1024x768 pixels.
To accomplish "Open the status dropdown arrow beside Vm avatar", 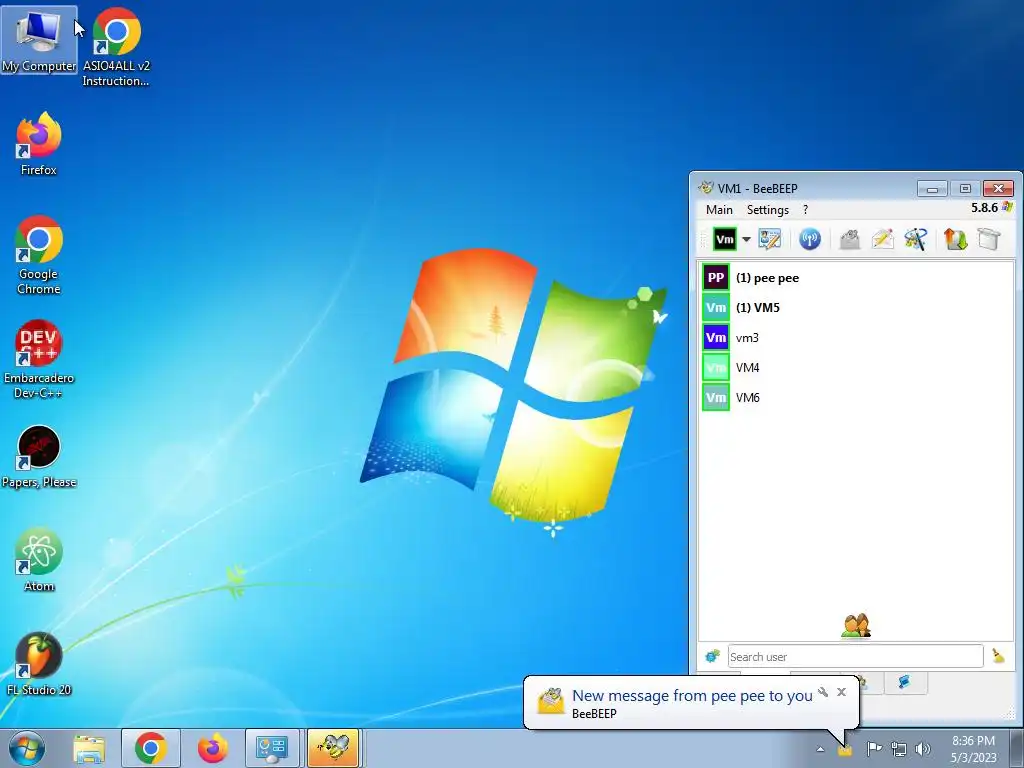I will pyautogui.click(x=746, y=239).
